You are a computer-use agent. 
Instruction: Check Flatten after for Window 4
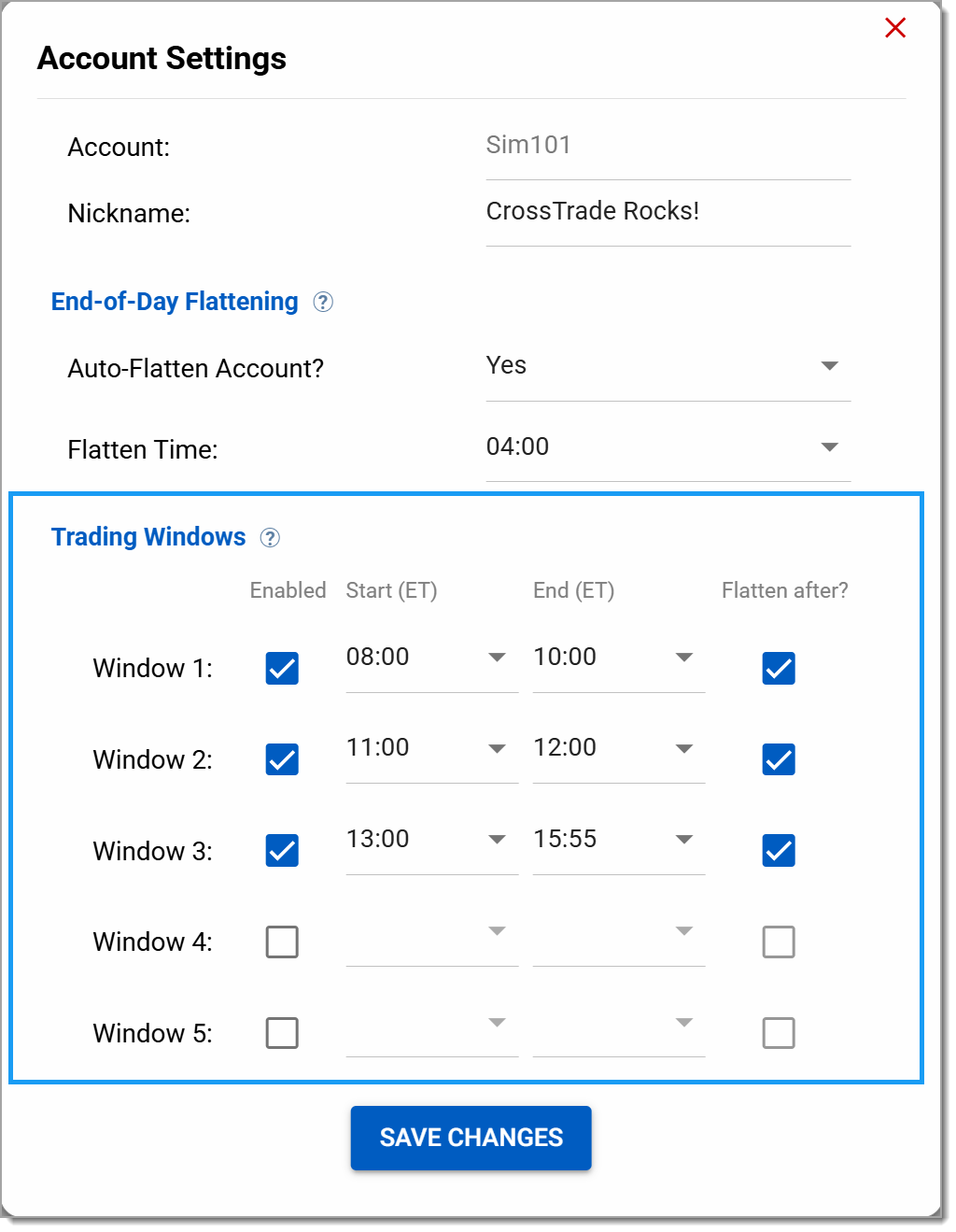[x=779, y=942]
